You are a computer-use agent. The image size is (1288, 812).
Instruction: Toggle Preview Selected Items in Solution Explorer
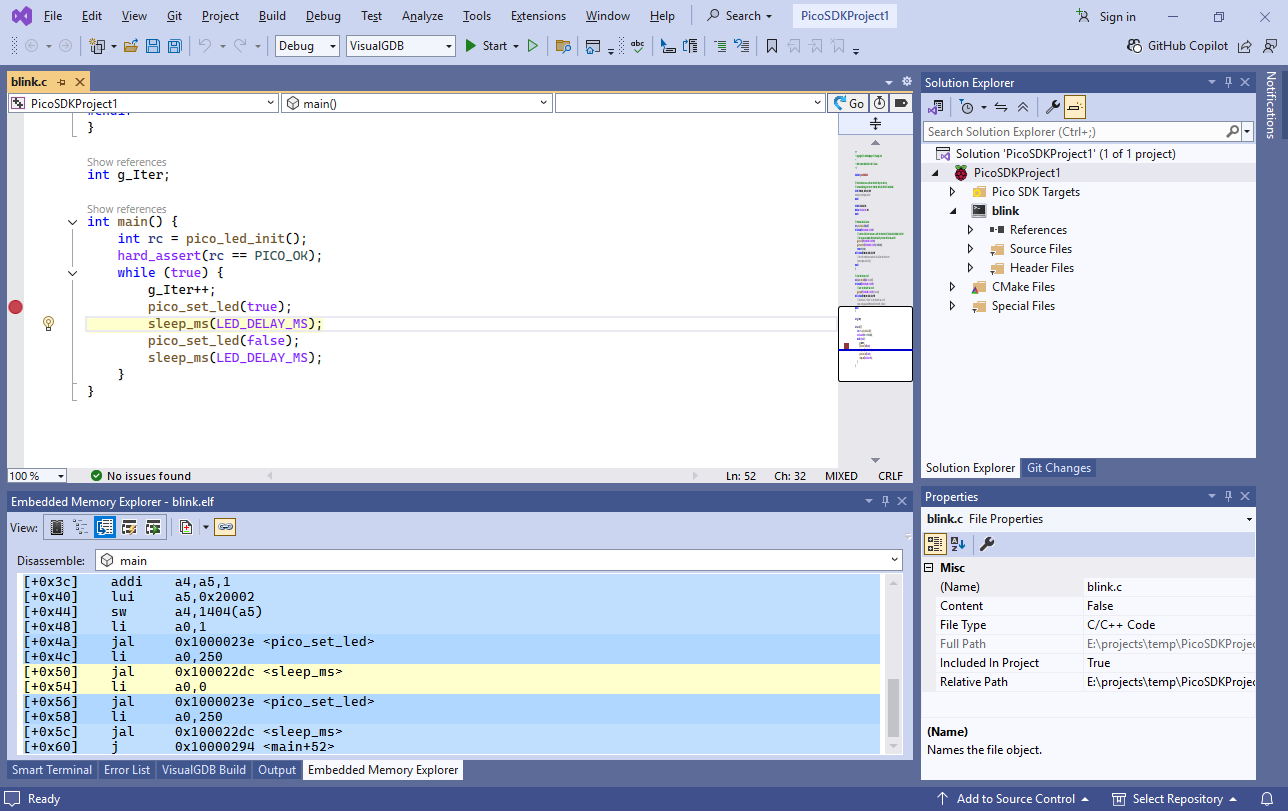tap(1075, 107)
